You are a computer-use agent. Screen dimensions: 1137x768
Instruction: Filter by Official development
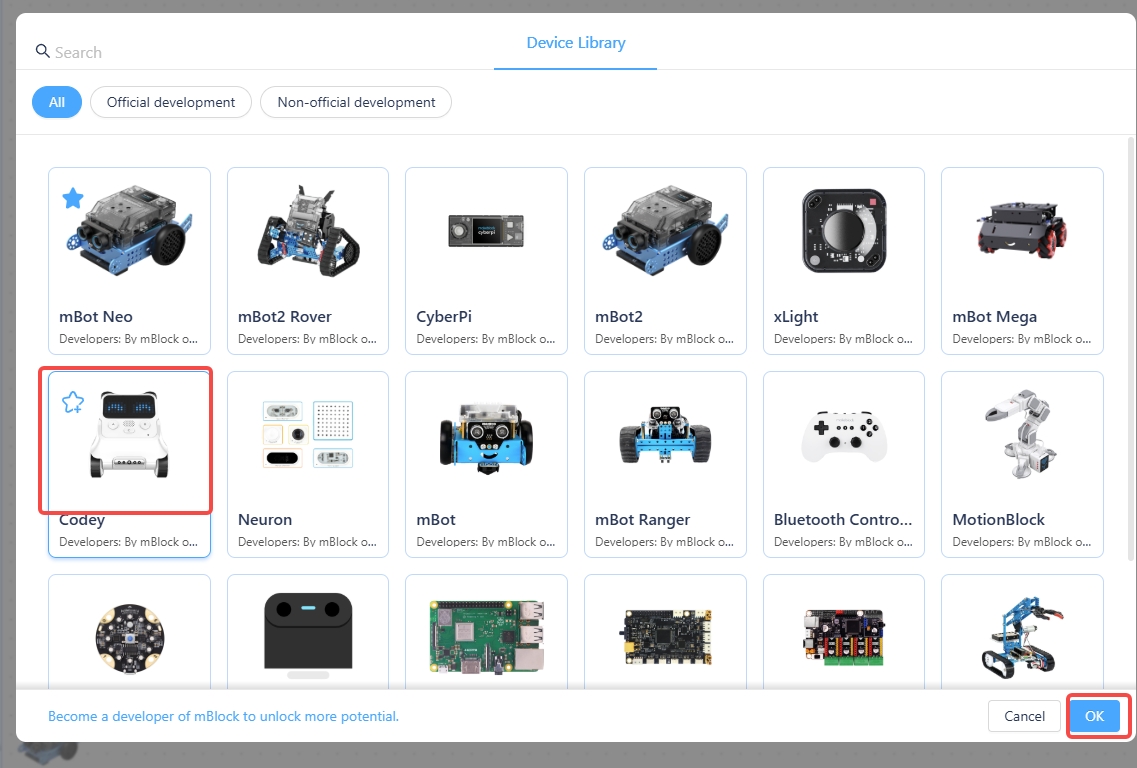(x=171, y=102)
